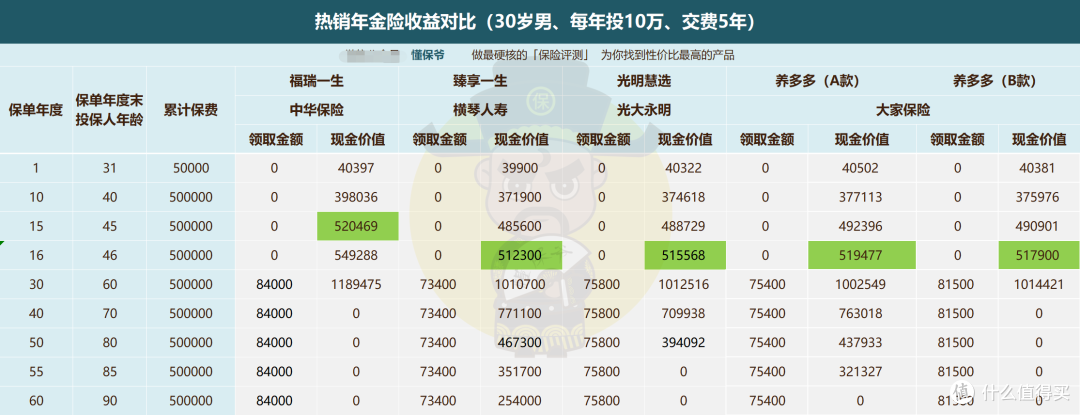1080x415 pixels.
Task: Click the value '254000'
Action: (521, 401)
